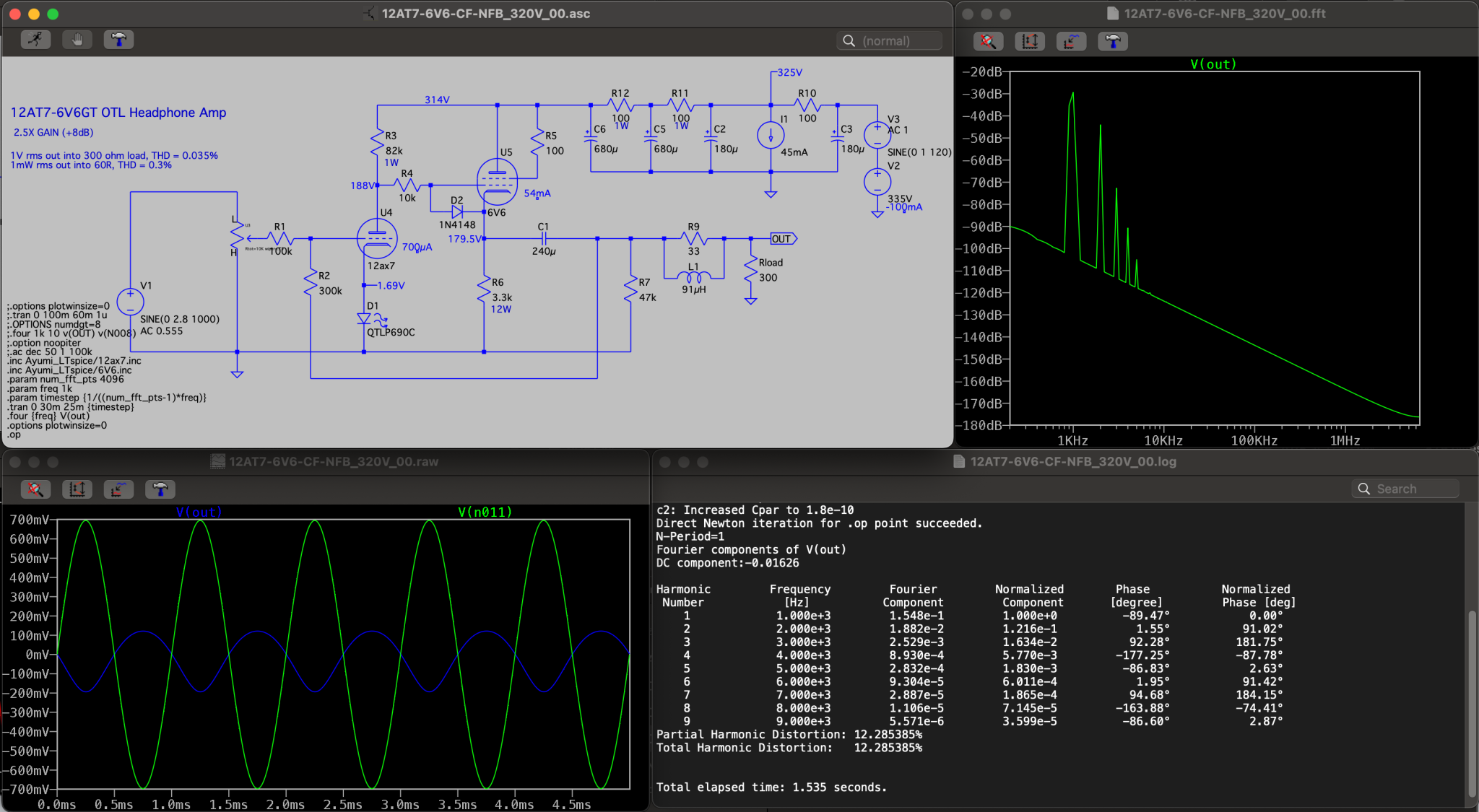Viewport: 1479px width, 812px height.
Task: Select the V1 voltage source symbol
Action: click(130, 302)
